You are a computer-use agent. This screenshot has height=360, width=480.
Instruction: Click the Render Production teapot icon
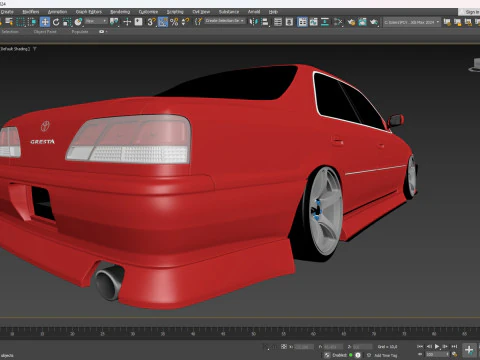point(374,22)
